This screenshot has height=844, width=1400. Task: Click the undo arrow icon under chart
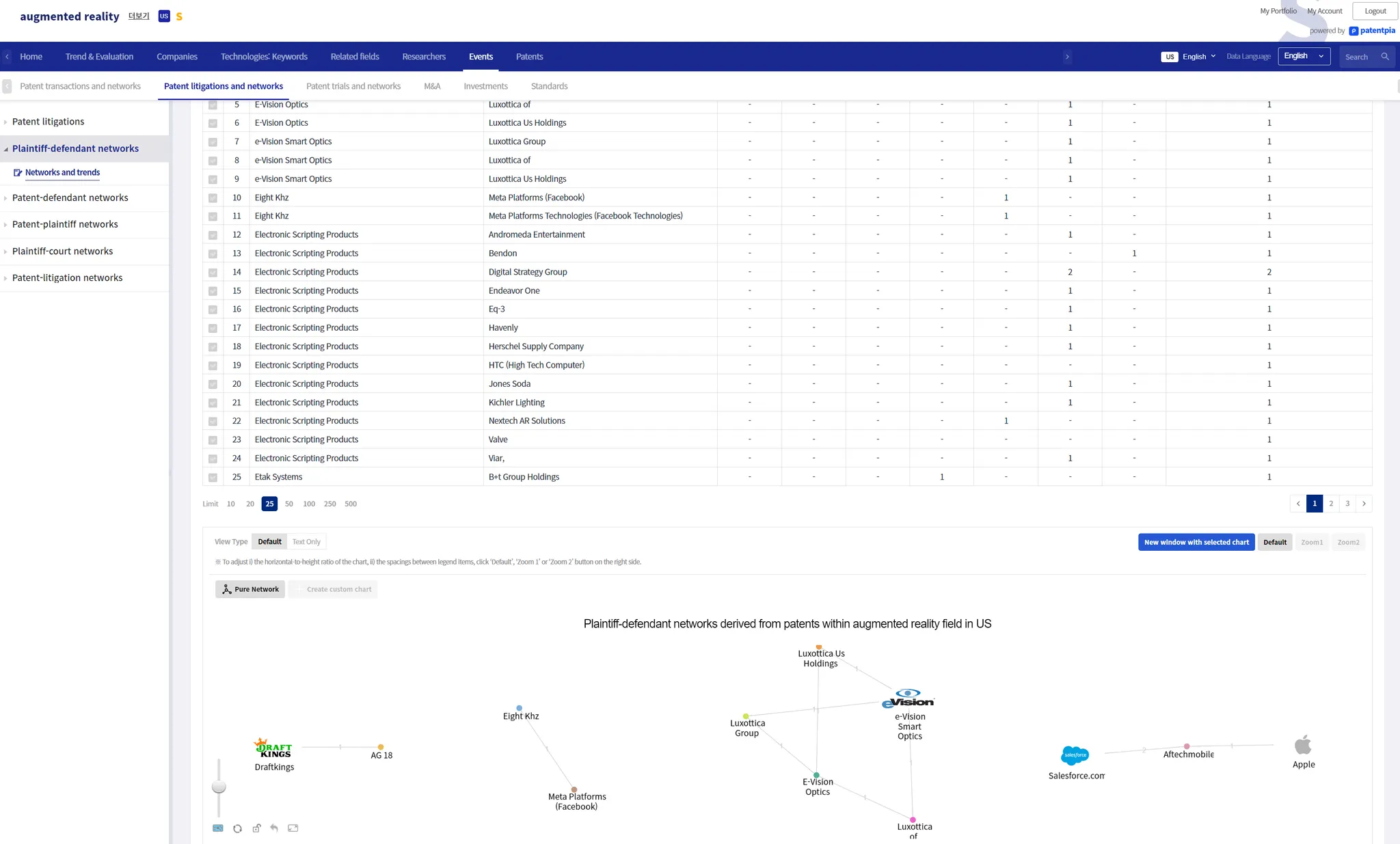274,828
